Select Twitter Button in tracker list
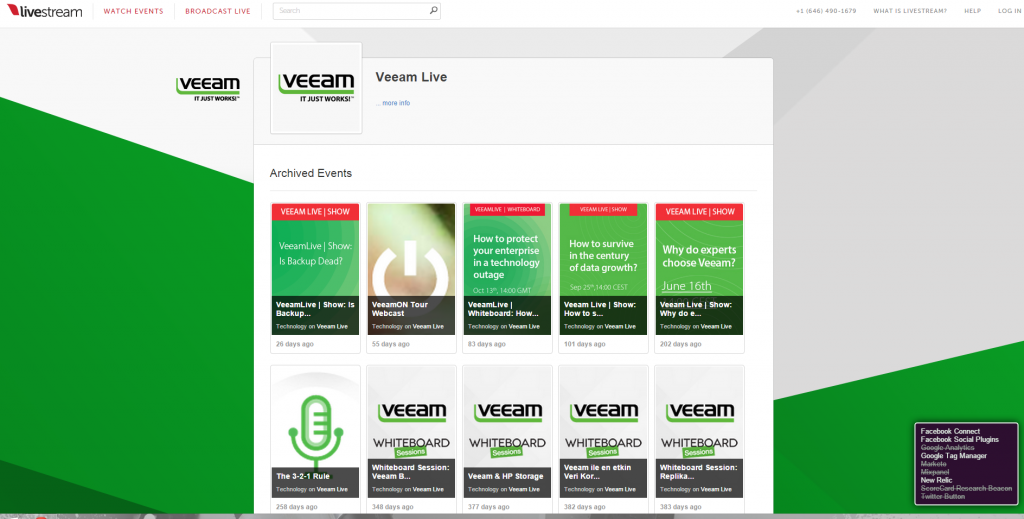This screenshot has height=519, width=1024. (942, 496)
